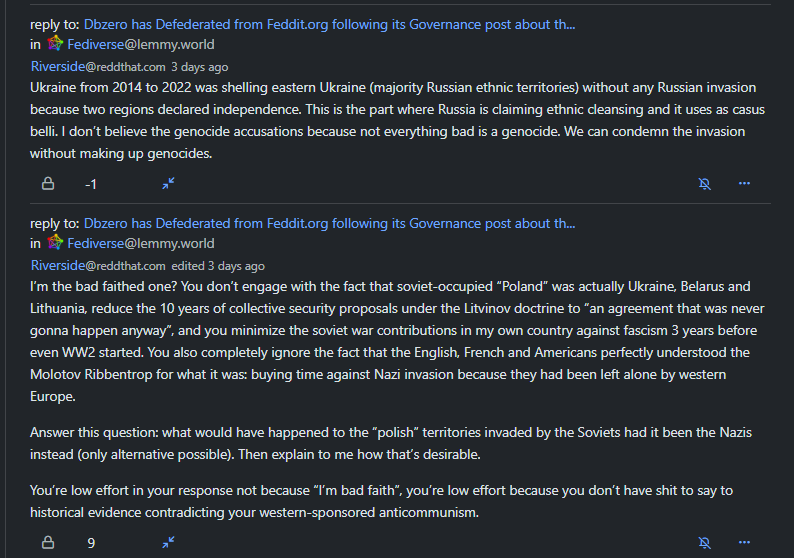Image resolution: width=794 pixels, height=558 pixels.
Task: Click the lock icon on the -1 score comment
Action: pos(47,184)
